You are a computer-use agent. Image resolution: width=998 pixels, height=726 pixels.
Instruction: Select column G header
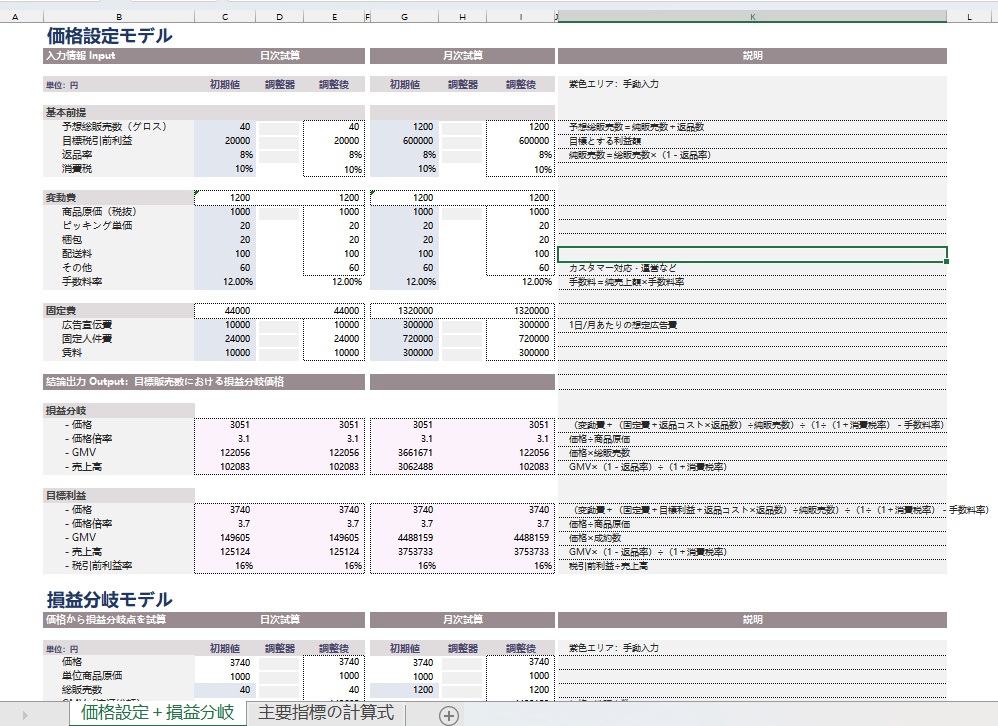(404, 17)
